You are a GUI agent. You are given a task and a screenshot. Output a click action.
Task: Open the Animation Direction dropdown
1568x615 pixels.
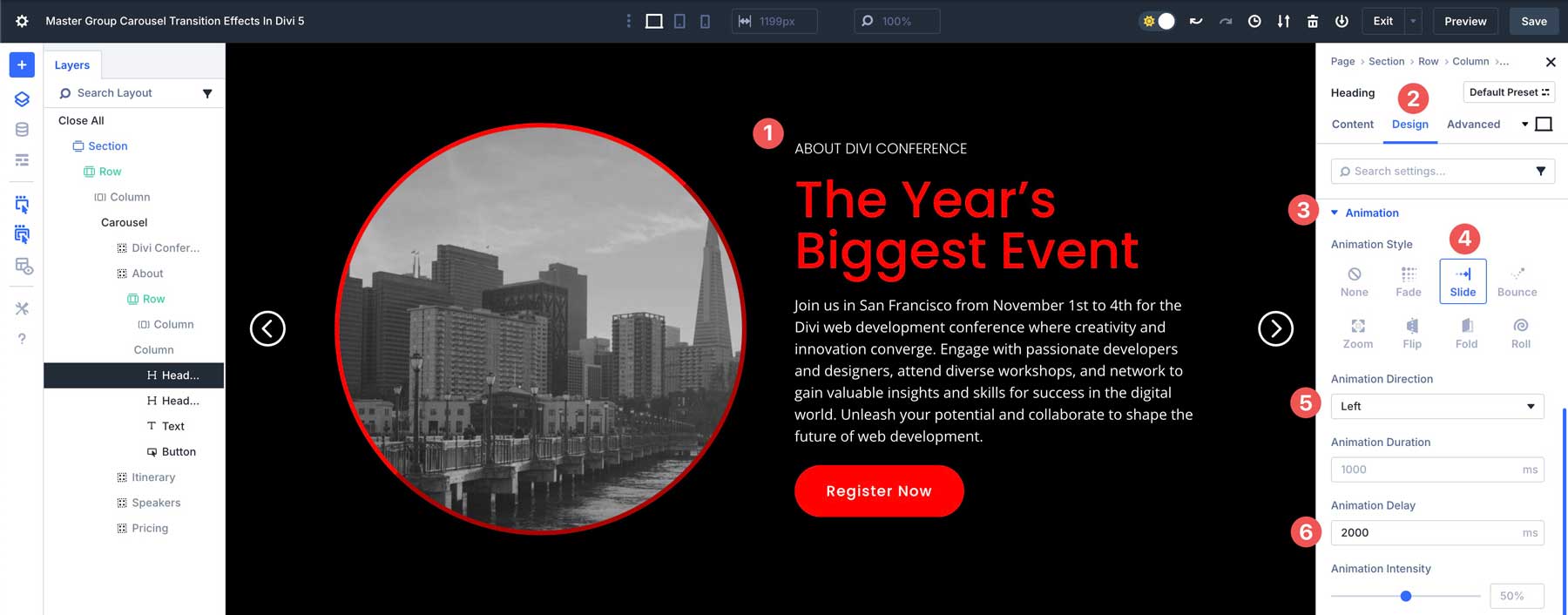(x=1437, y=407)
